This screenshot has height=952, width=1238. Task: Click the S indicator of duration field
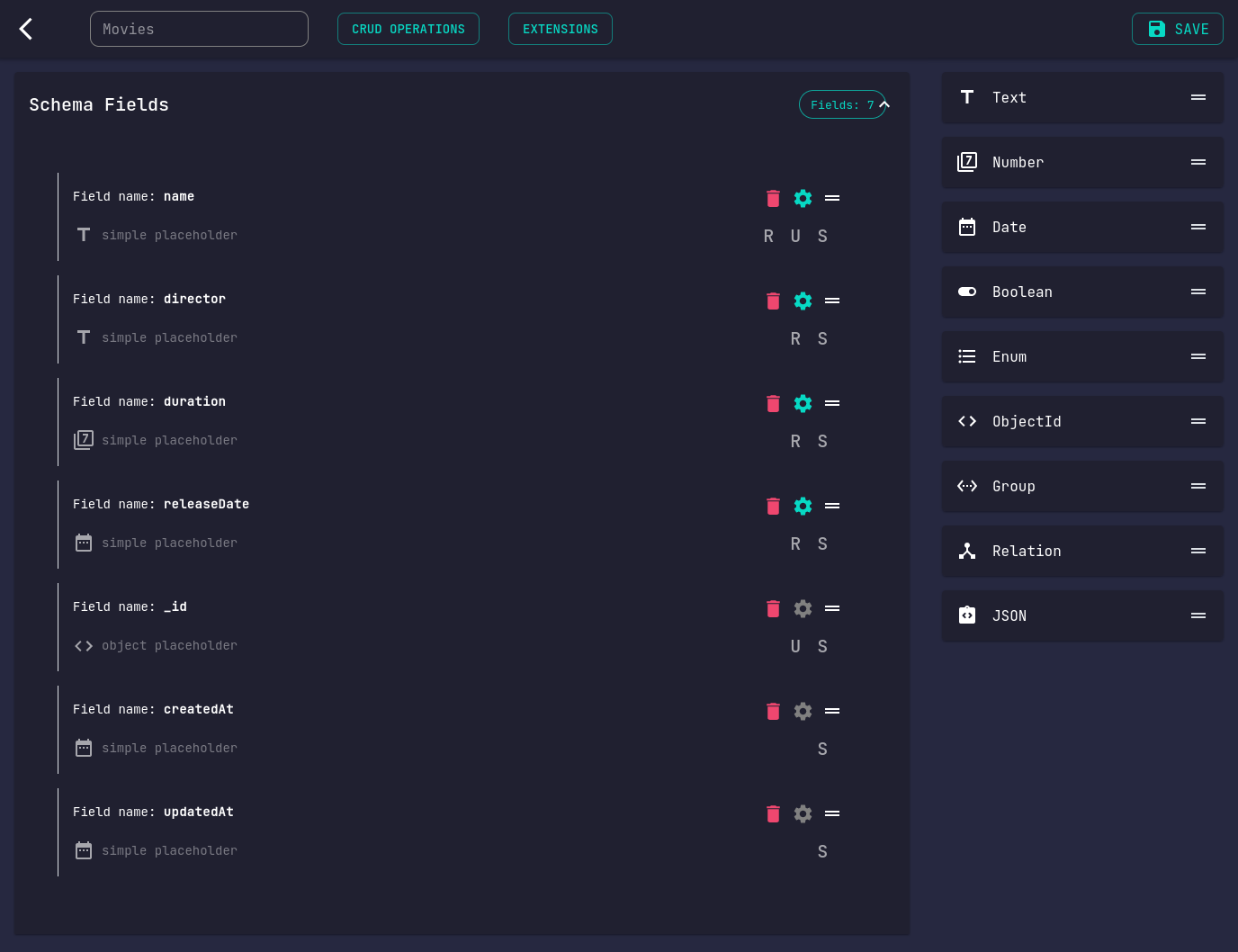pos(822,441)
